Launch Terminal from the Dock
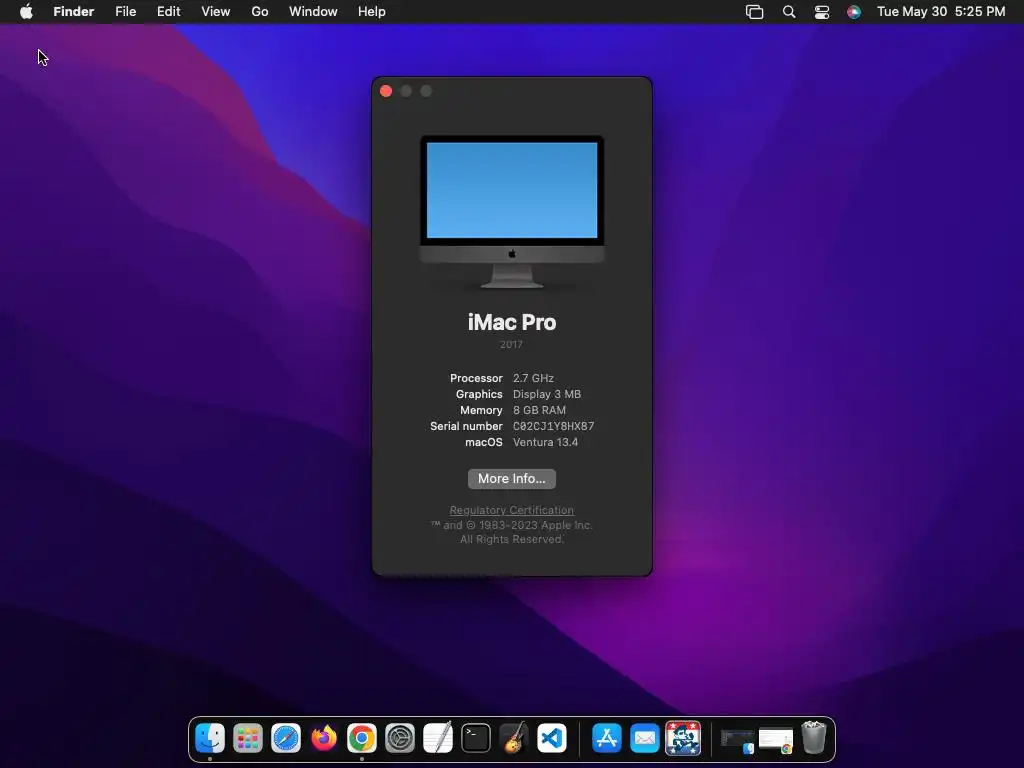This screenshot has height=768, width=1024. click(475, 738)
